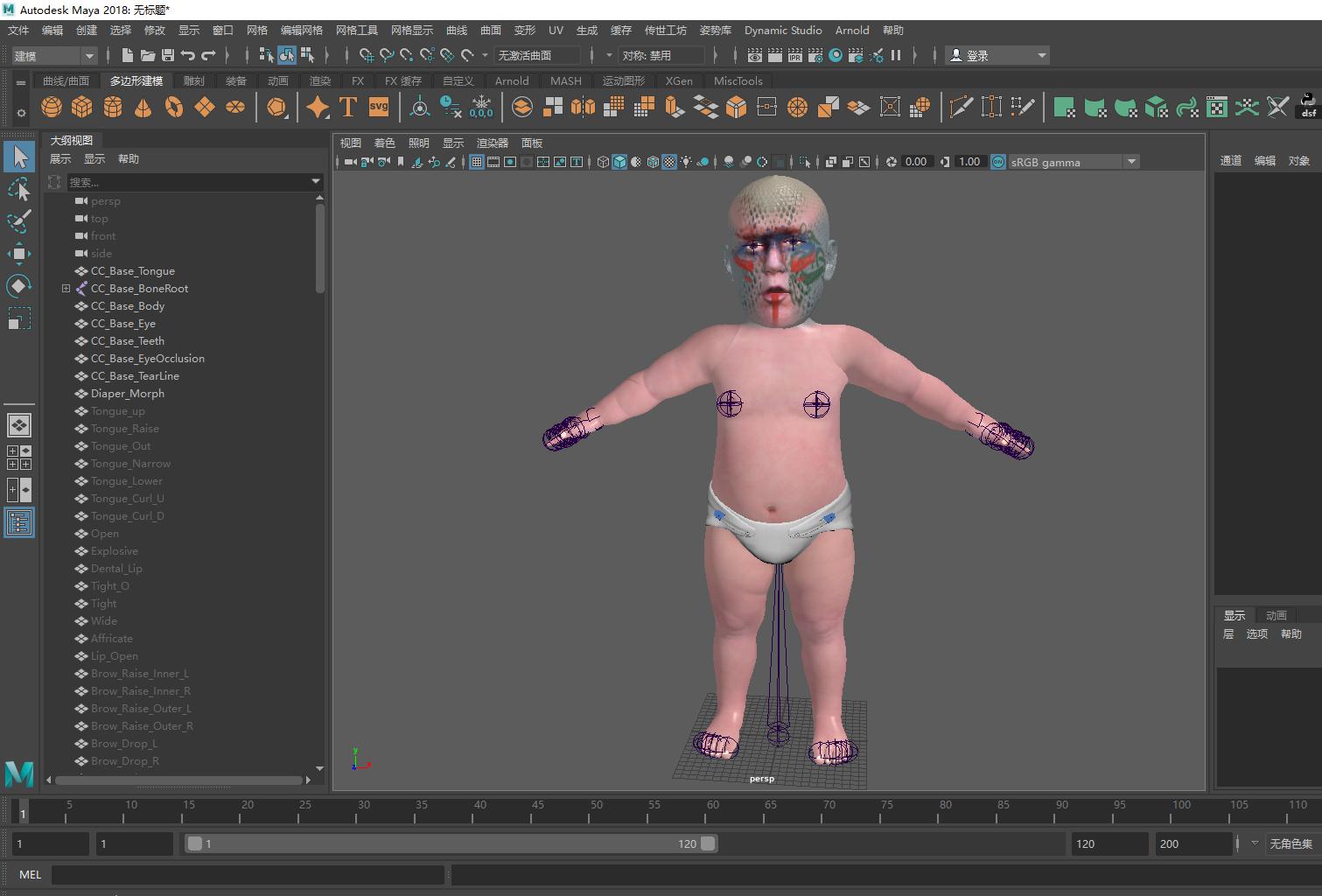Screen dimensions: 1322x896
Task: Open the 无激活曲面 live surface field
Action: point(536,55)
